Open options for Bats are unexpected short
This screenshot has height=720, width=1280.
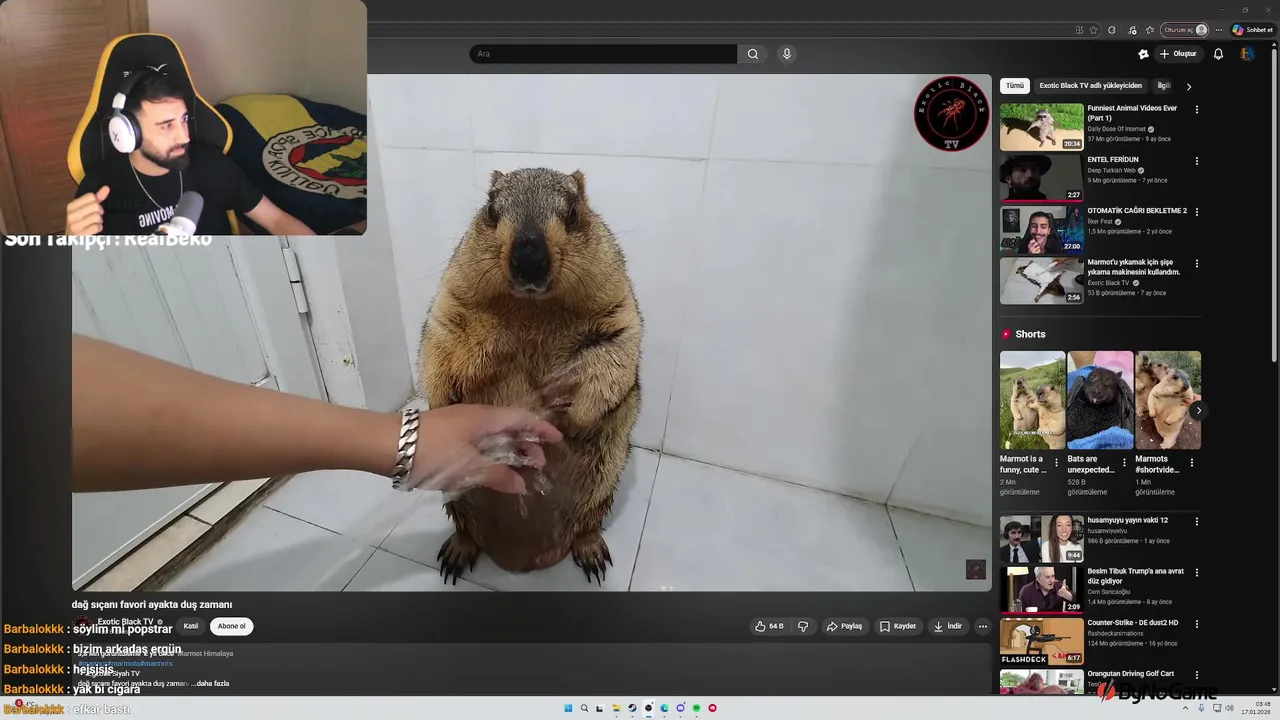[1124, 462]
